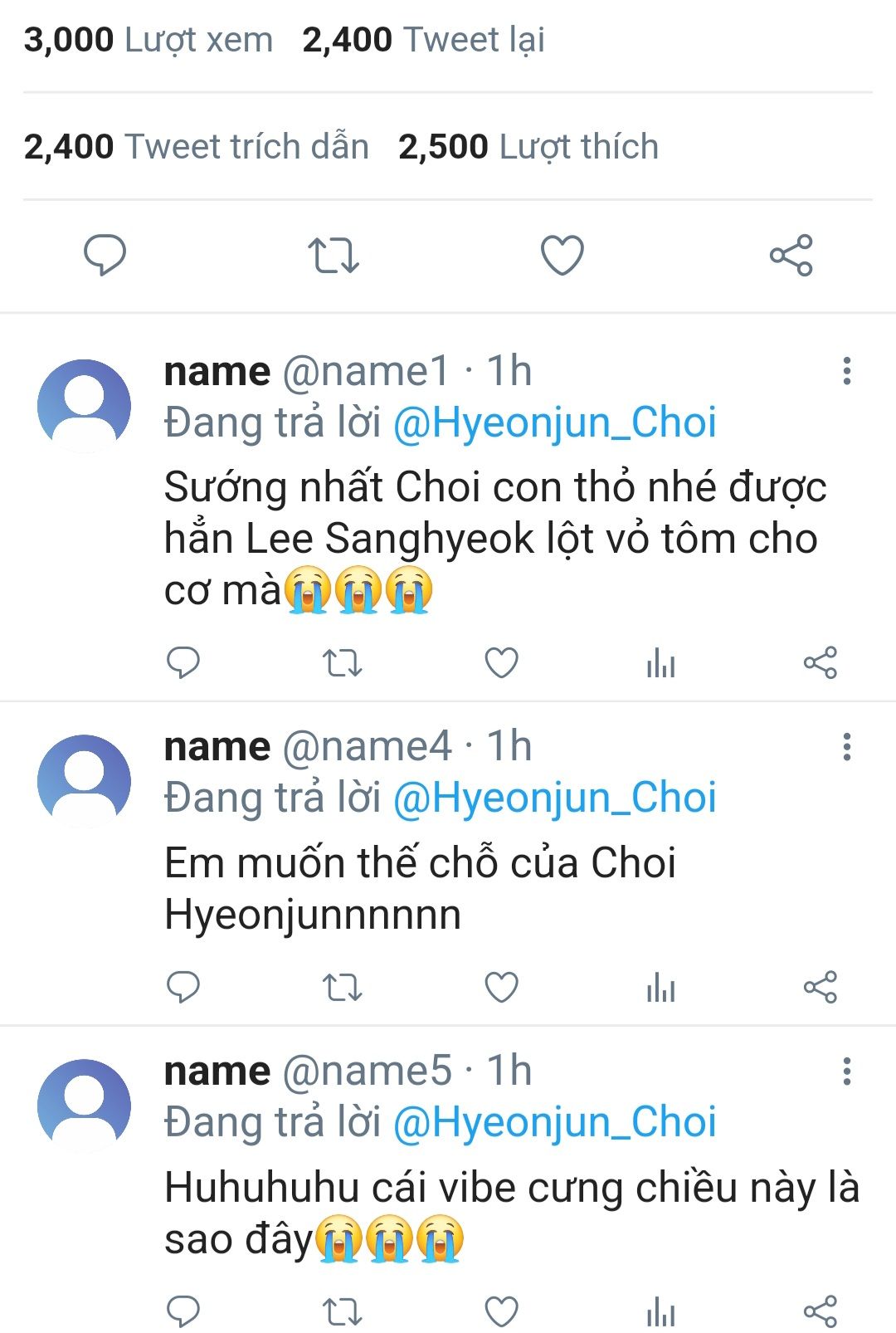Reply to the main tweet
The width and height of the screenshot is (896, 1333).
(105, 255)
